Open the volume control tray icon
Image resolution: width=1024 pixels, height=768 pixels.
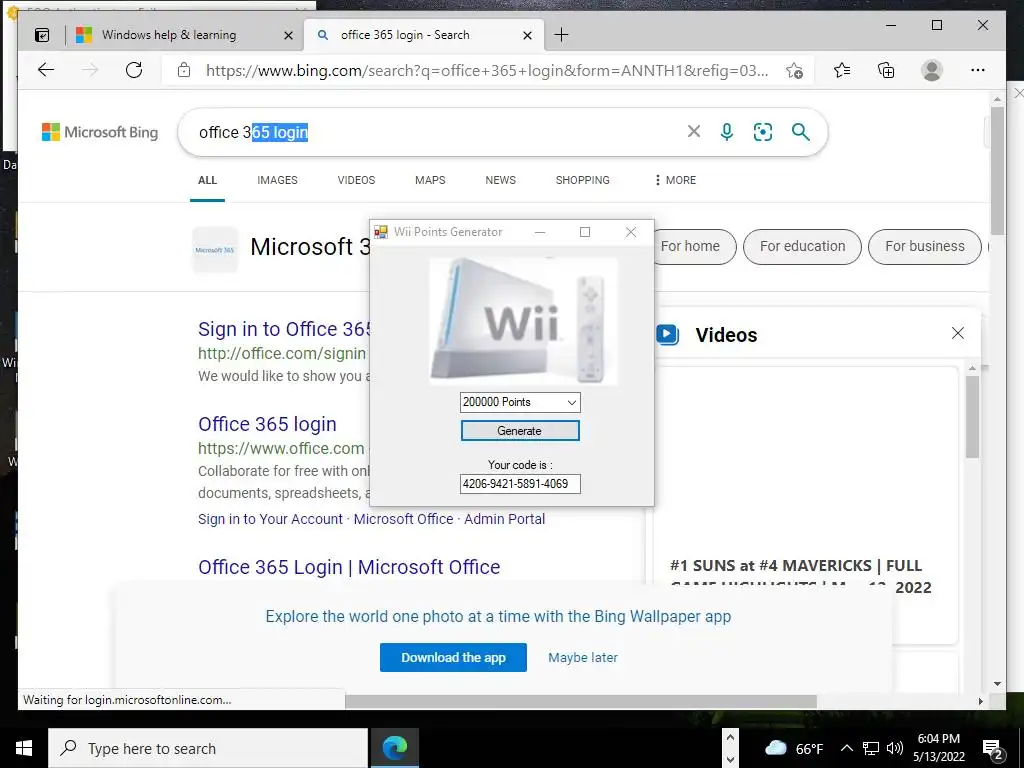(895, 748)
